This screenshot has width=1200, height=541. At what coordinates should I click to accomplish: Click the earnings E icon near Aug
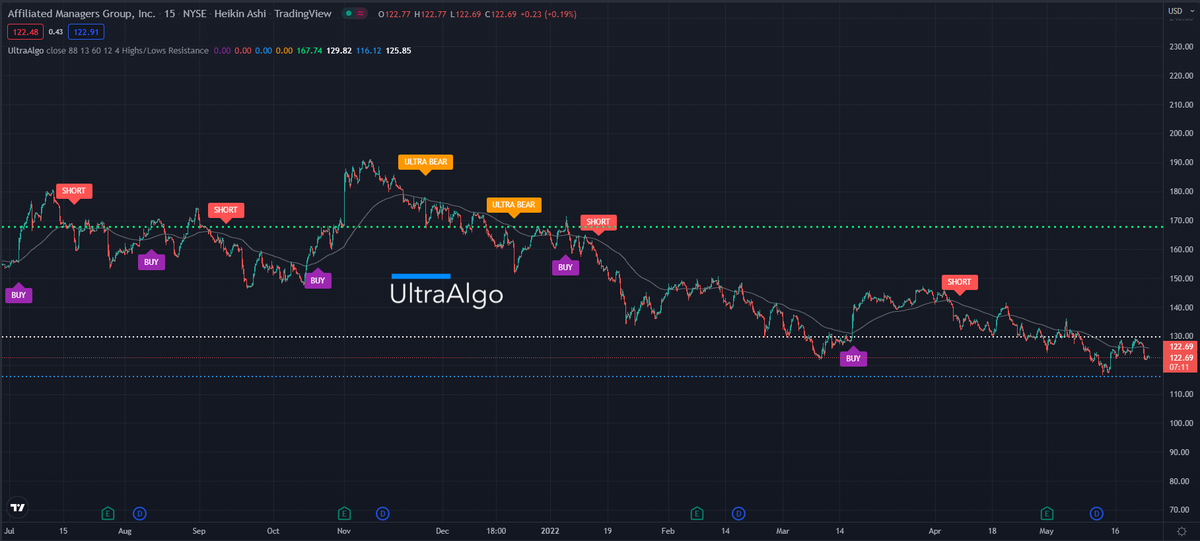coord(107,513)
